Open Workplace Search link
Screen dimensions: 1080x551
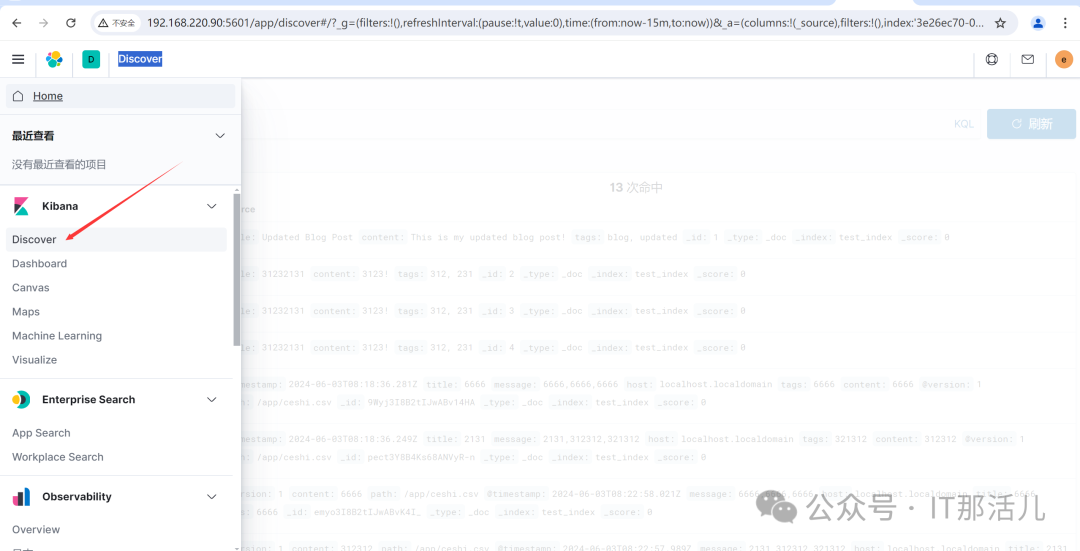tap(58, 457)
